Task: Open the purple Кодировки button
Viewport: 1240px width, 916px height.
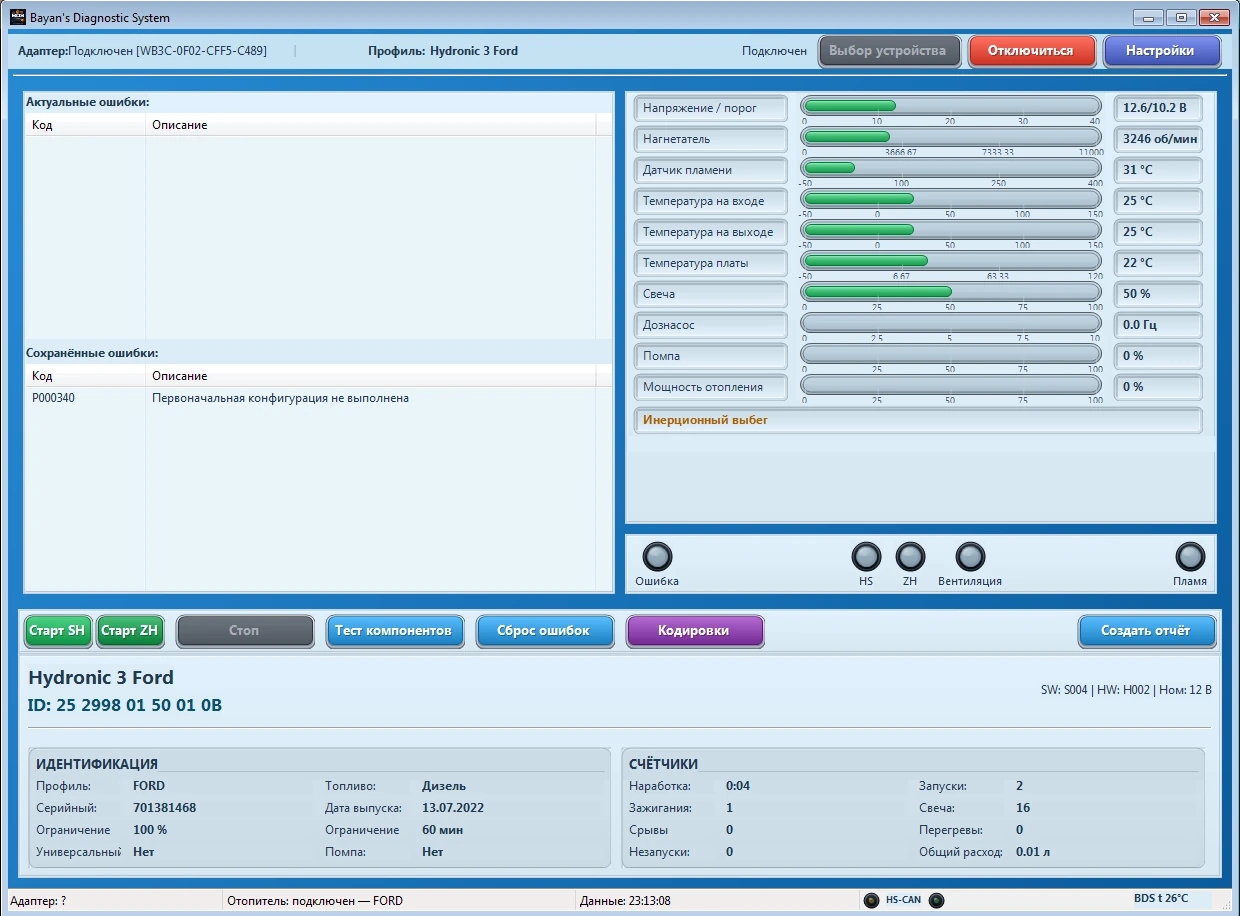Action: tap(695, 631)
